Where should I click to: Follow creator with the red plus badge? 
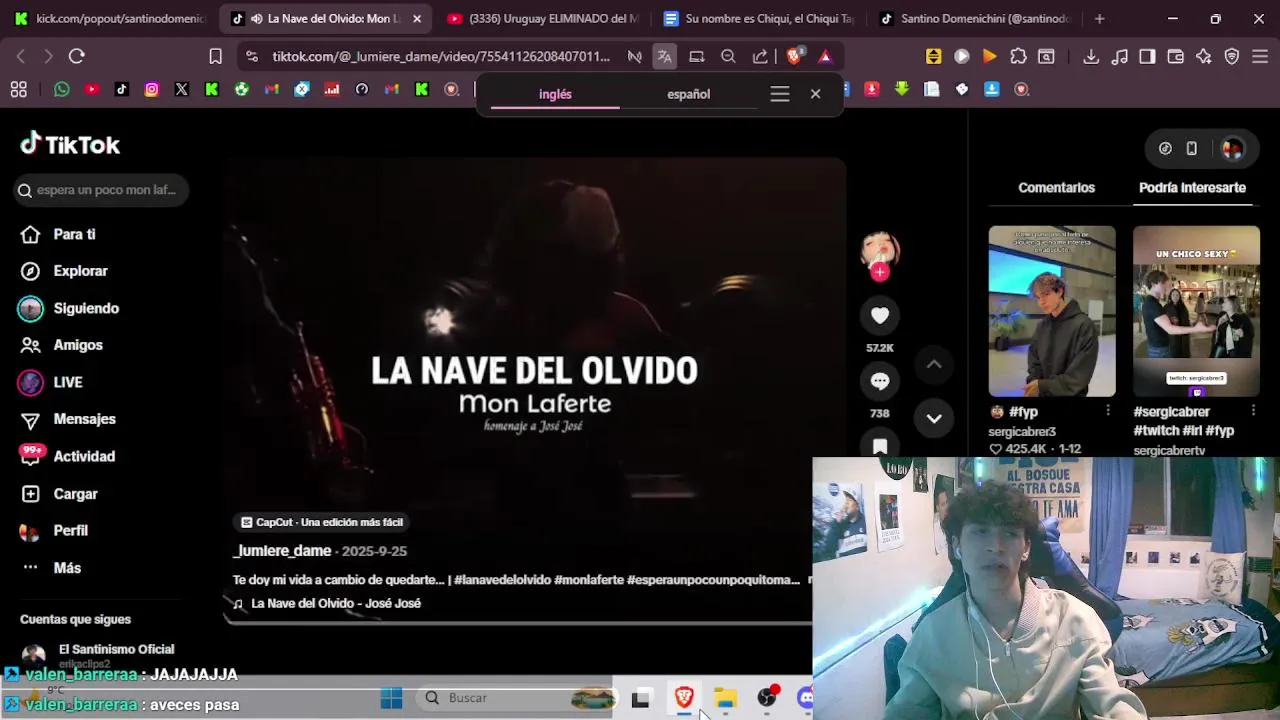[880, 272]
